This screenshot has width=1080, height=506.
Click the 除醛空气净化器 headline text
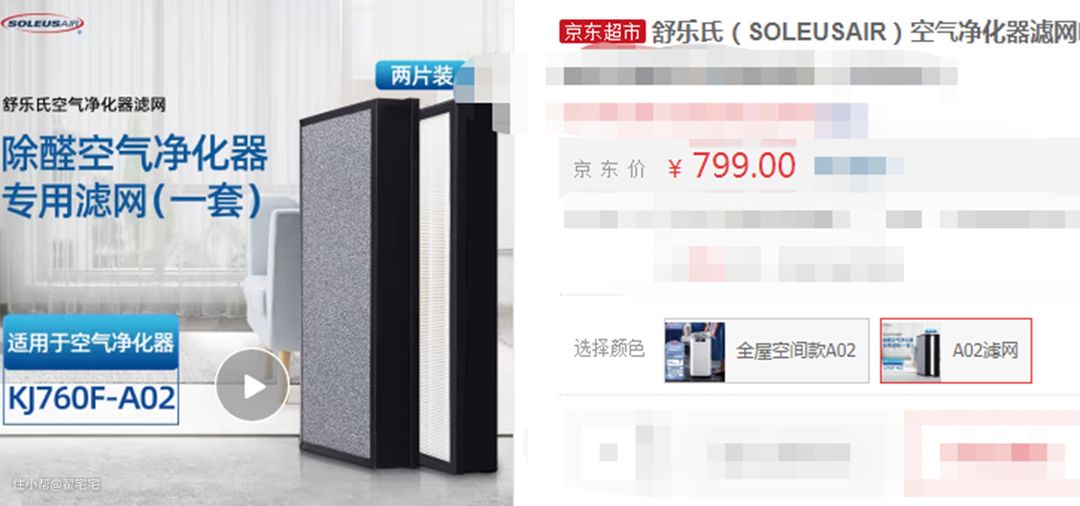tap(134, 154)
